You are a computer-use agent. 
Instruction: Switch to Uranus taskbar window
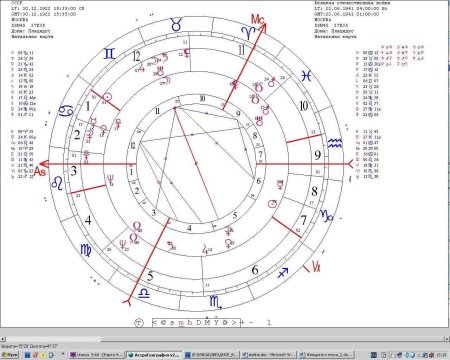(x=97, y=355)
